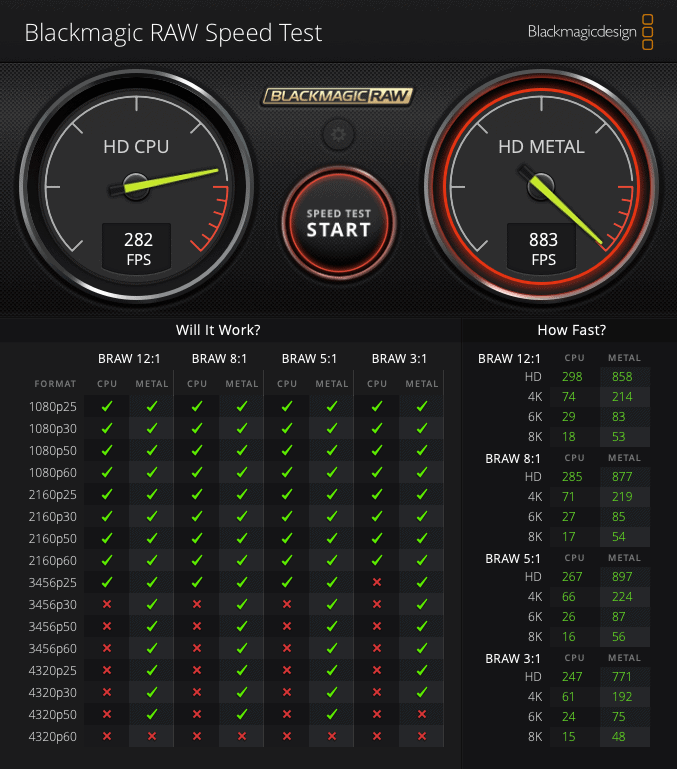This screenshot has width=677, height=769.
Task: Click the 3456p25 BRAW 3:1 CPU red cross
Action: click(377, 582)
